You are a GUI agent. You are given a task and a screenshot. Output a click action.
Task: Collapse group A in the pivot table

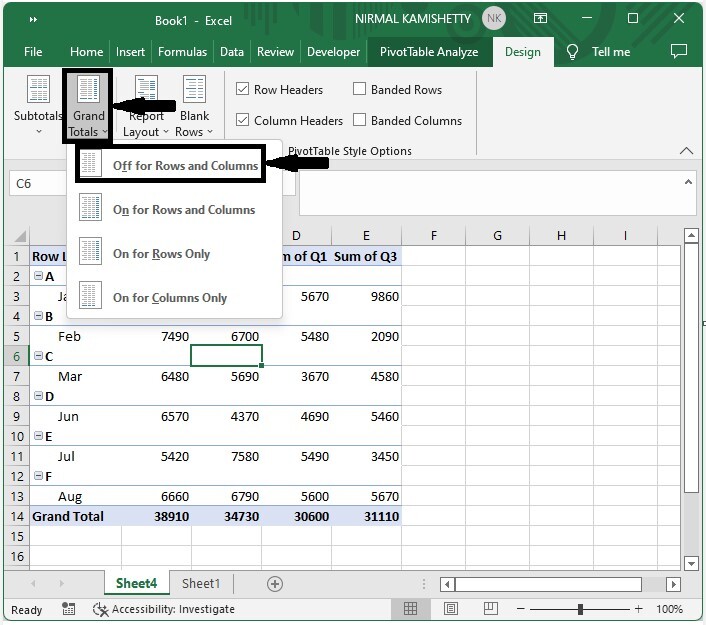tap(39, 276)
